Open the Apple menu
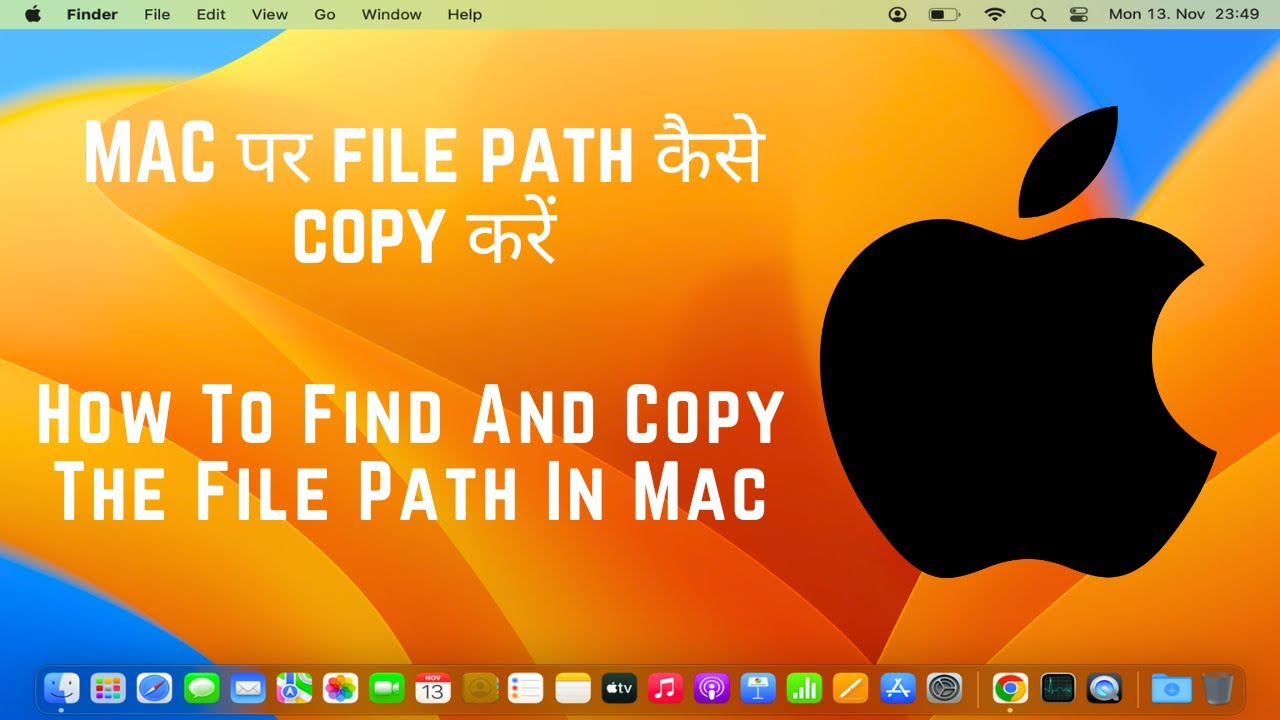This screenshot has height=720, width=1280. click(33, 14)
